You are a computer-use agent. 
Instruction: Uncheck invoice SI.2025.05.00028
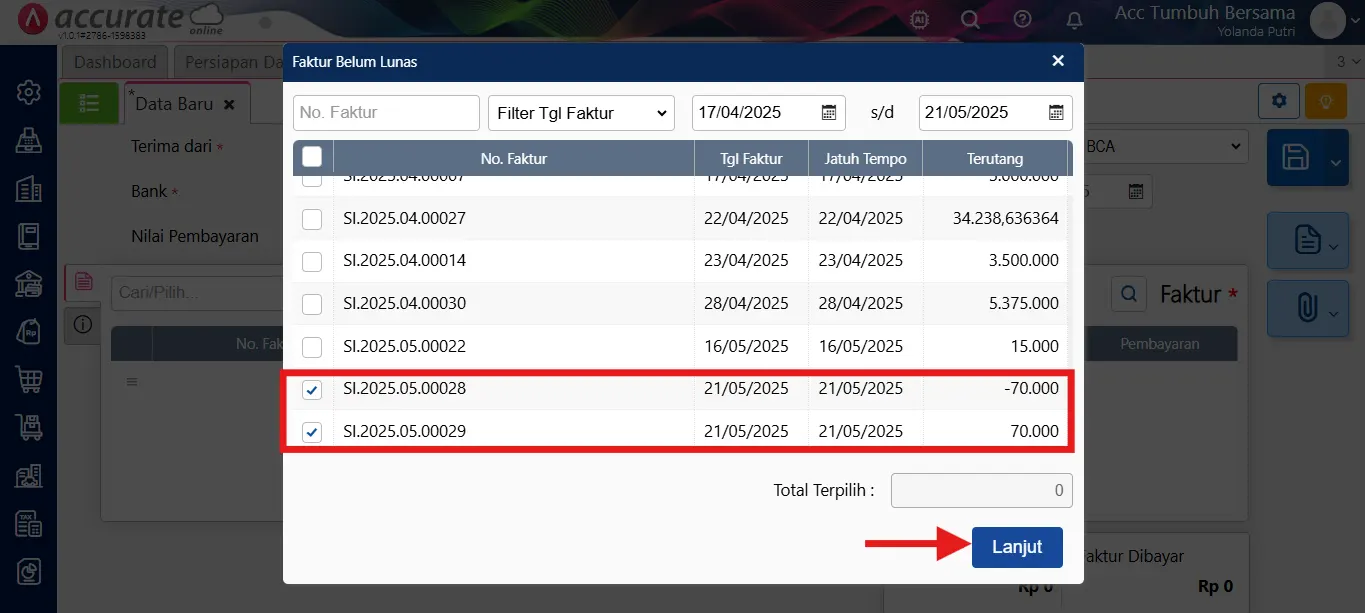pyautogui.click(x=312, y=390)
